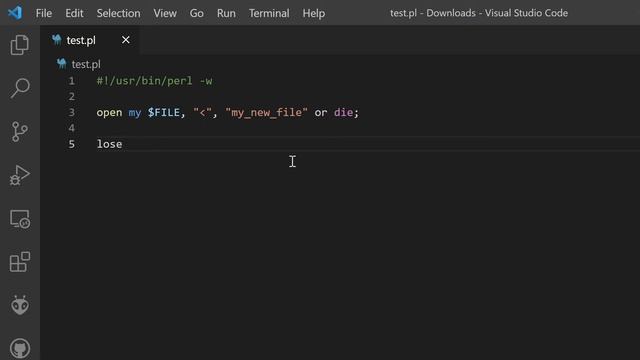Open the Selection menu

(x=118, y=13)
